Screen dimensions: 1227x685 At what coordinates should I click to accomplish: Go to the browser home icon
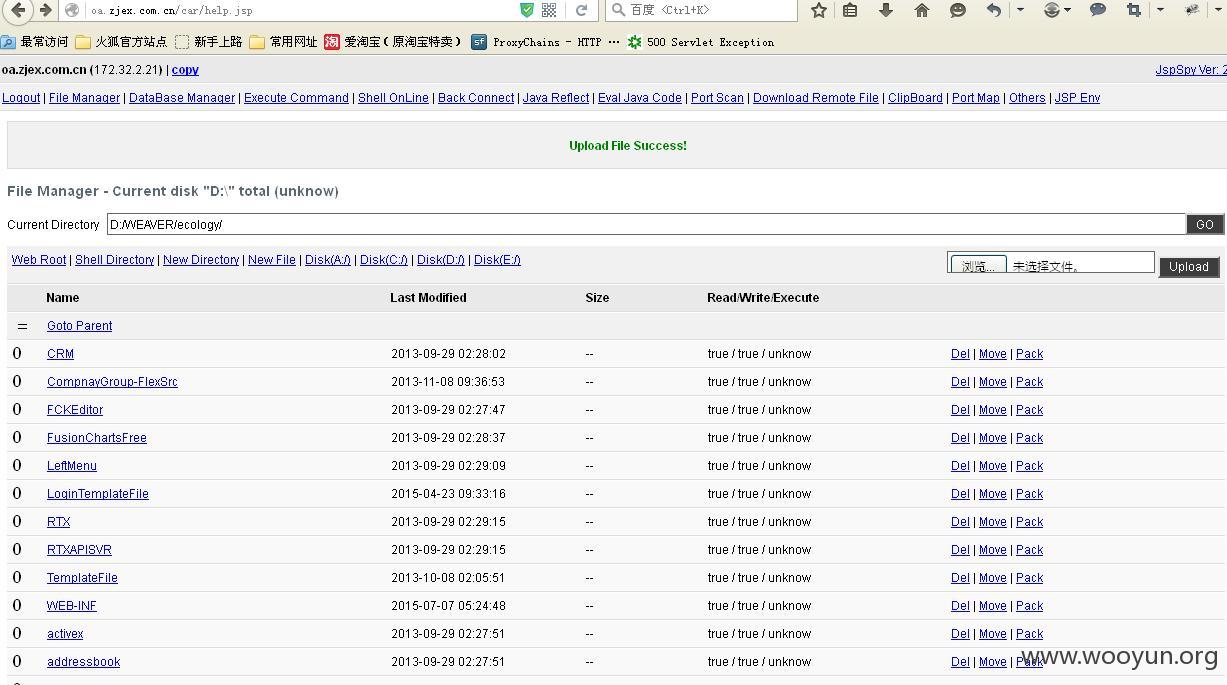pos(922,10)
